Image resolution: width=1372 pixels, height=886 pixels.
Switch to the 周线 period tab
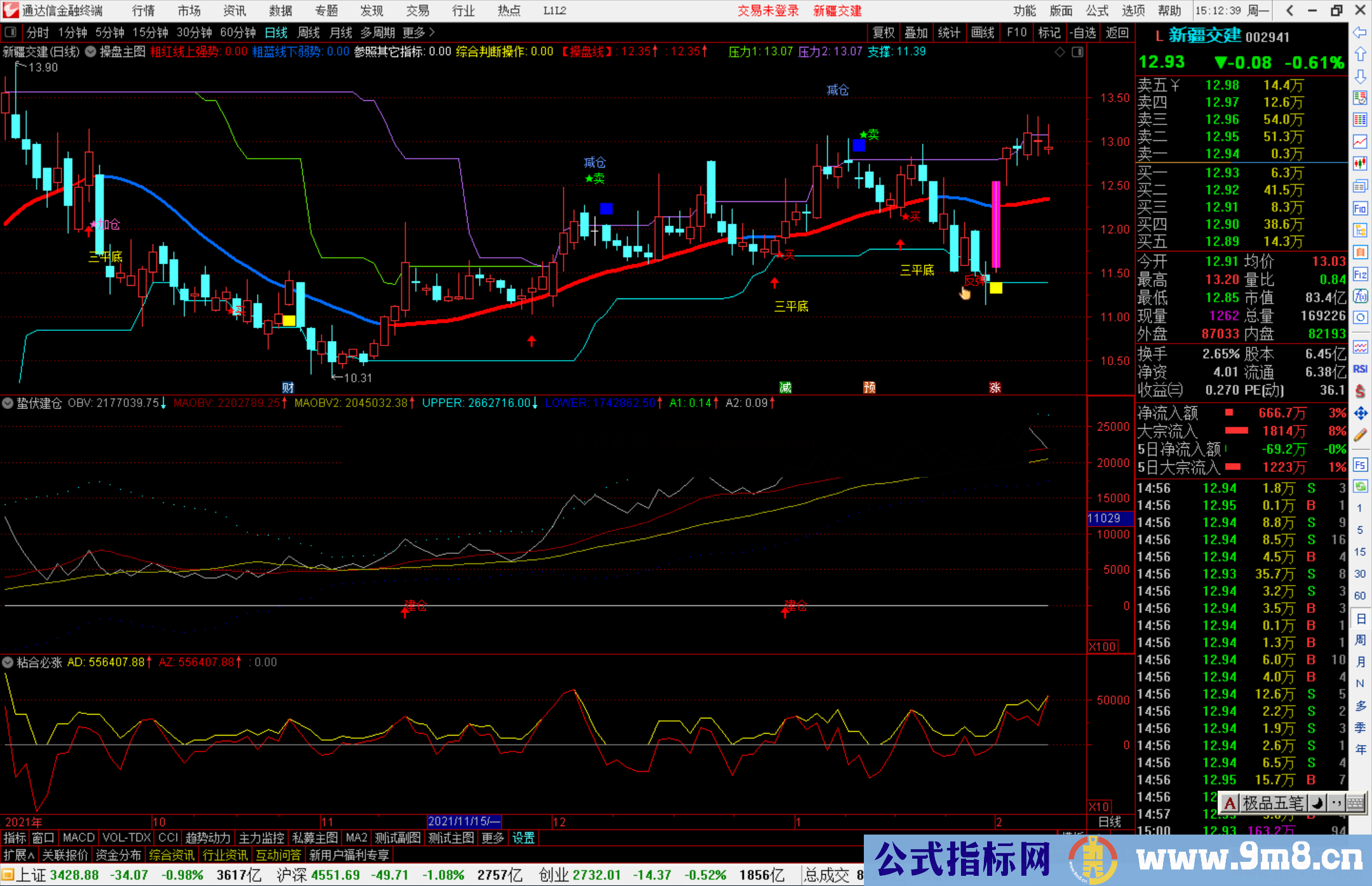309,32
